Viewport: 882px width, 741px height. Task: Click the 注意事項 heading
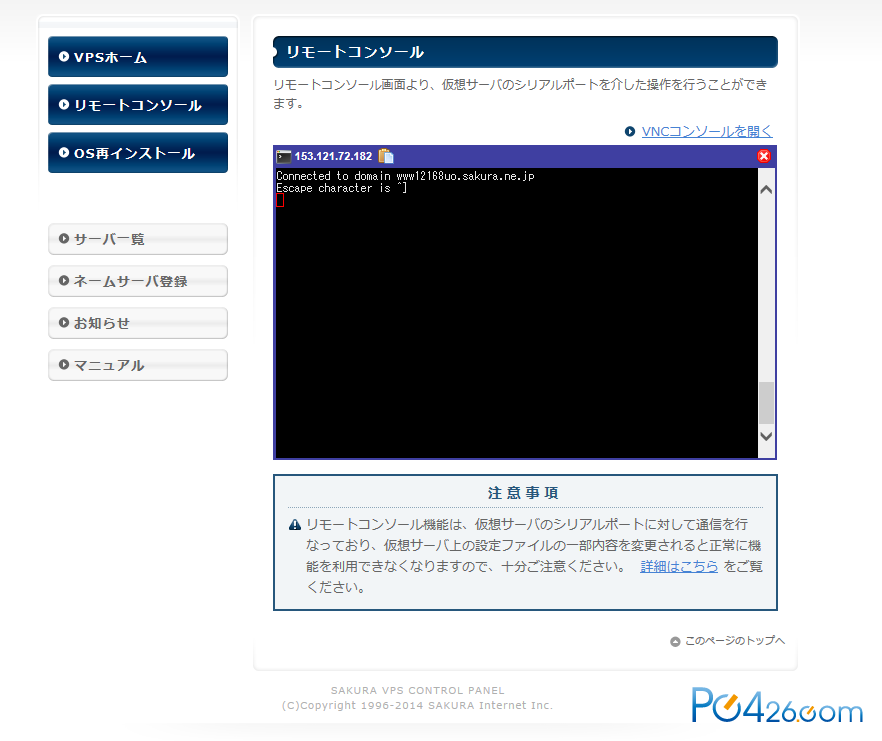point(523,493)
